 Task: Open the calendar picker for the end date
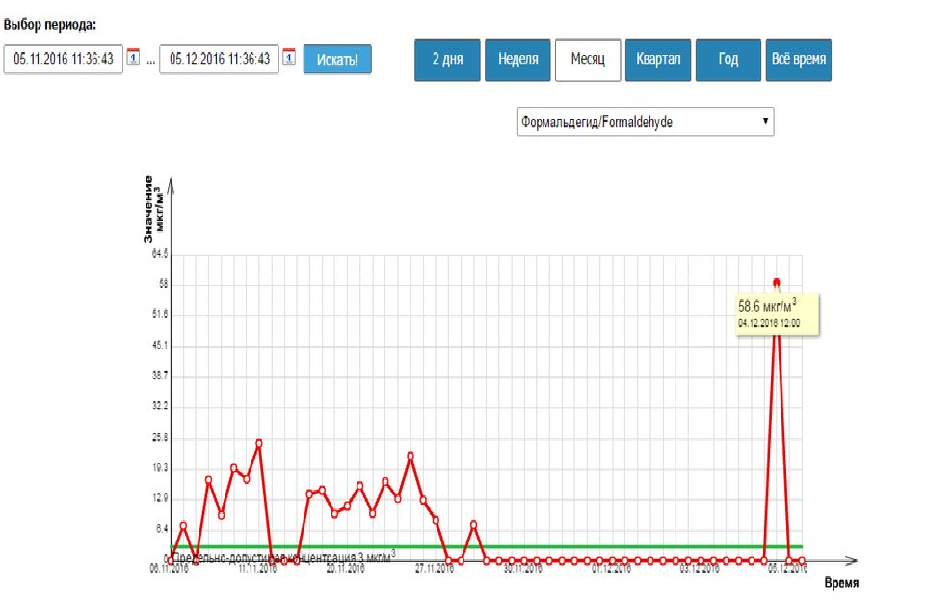[289, 58]
